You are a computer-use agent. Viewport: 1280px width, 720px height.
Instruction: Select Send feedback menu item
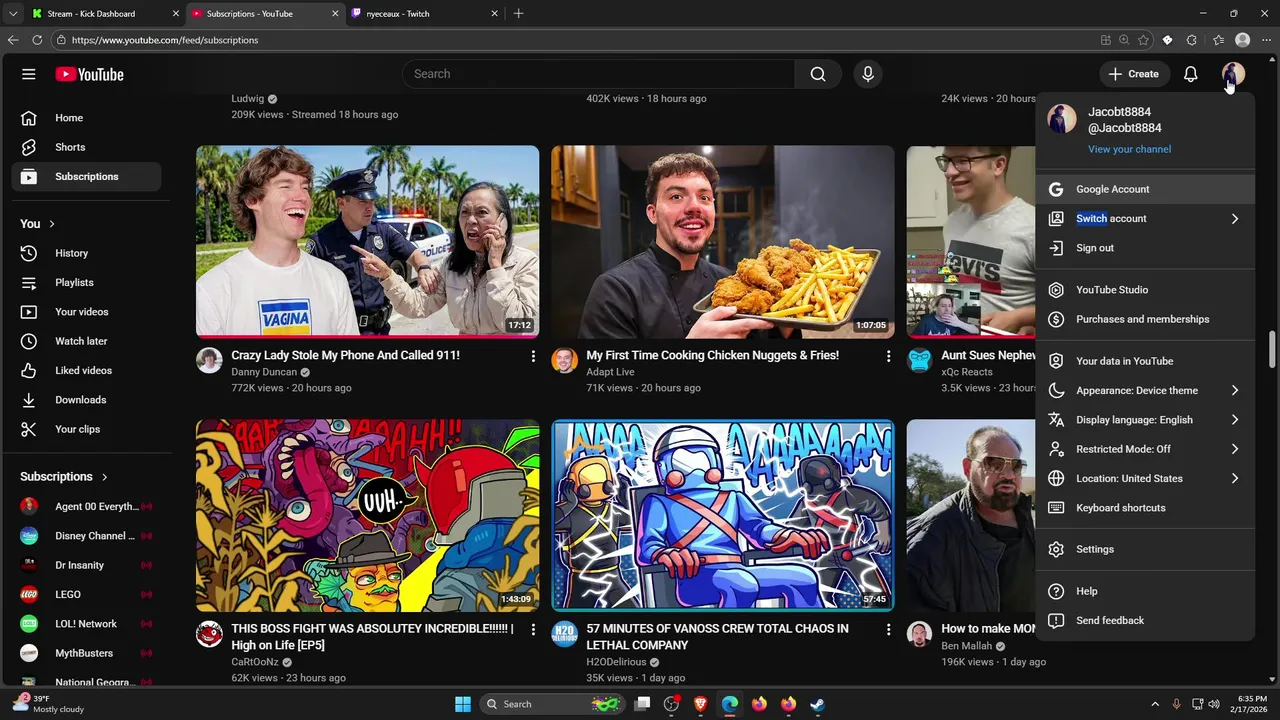[x=1145, y=620]
